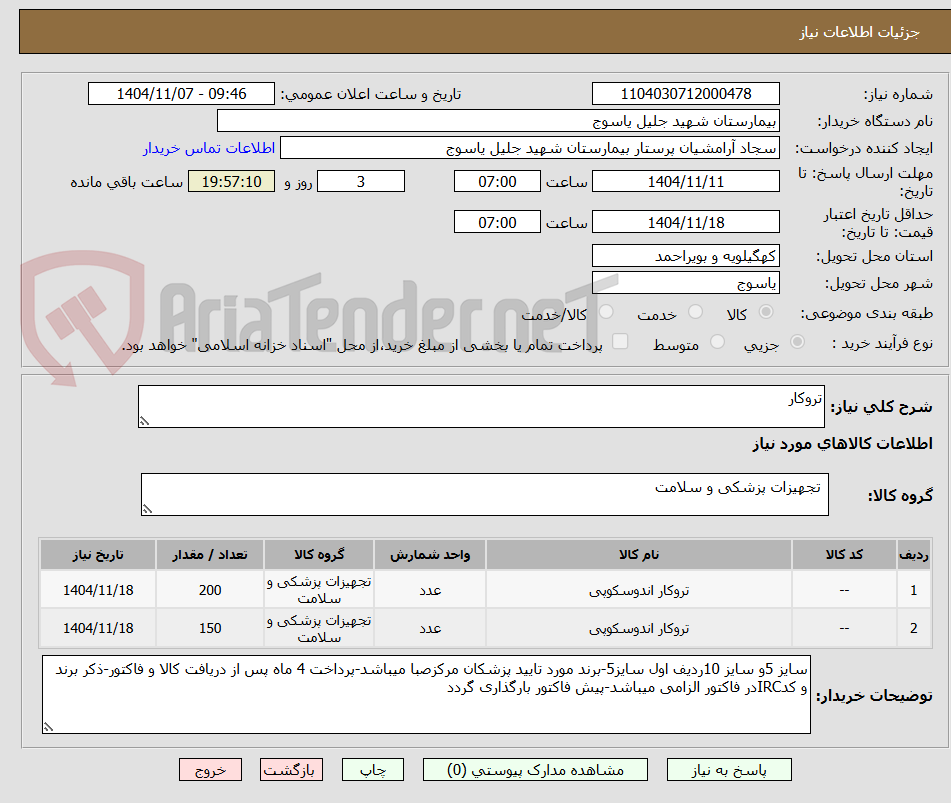Toggle the اسناد خزانه اسلامی payment checkbox
Viewport: 951px width, 803px height.
[x=620, y=341]
